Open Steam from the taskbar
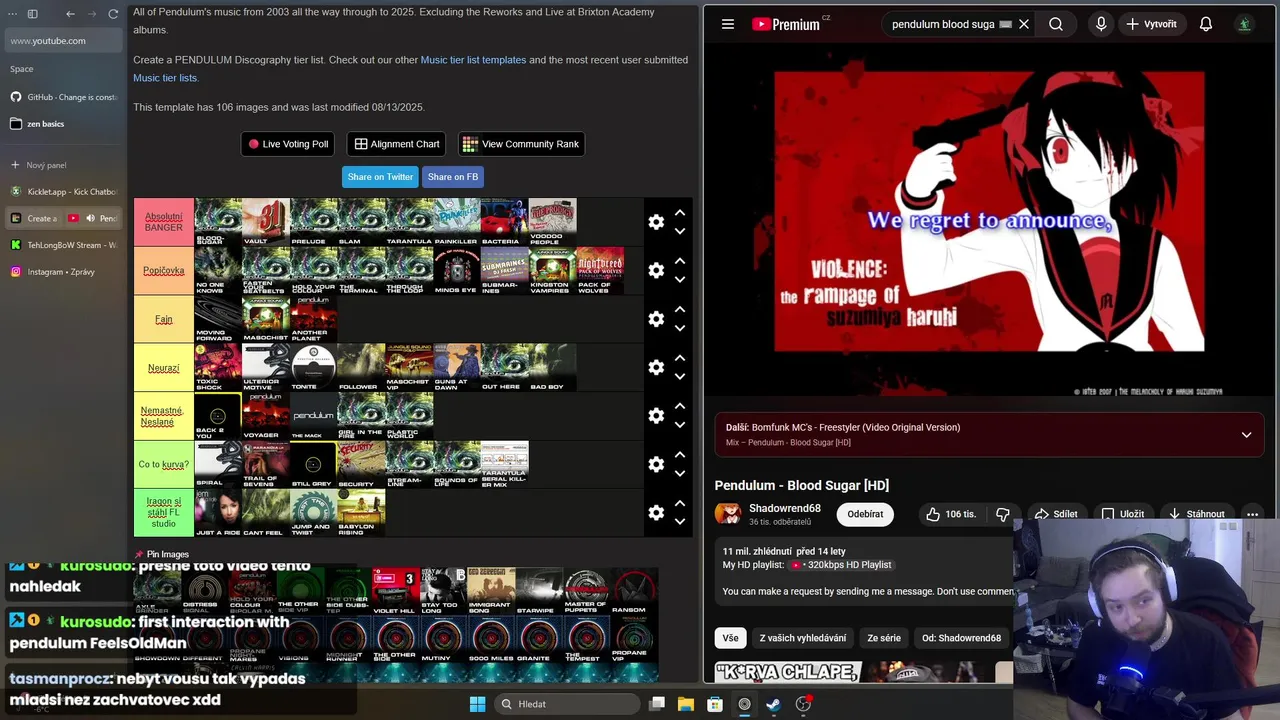This screenshot has height=720, width=1280. (x=774, y=704)
